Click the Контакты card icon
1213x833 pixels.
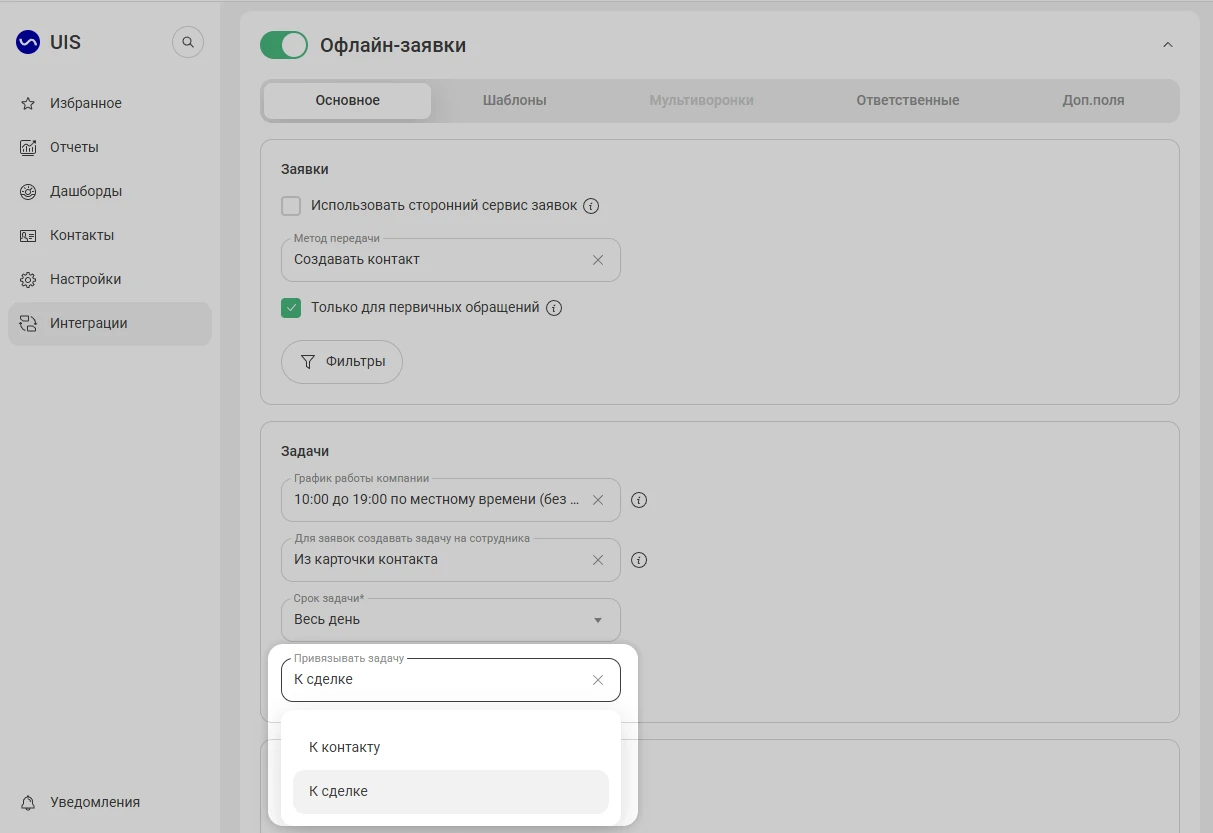pyautogui.click(x=28, y=235)
